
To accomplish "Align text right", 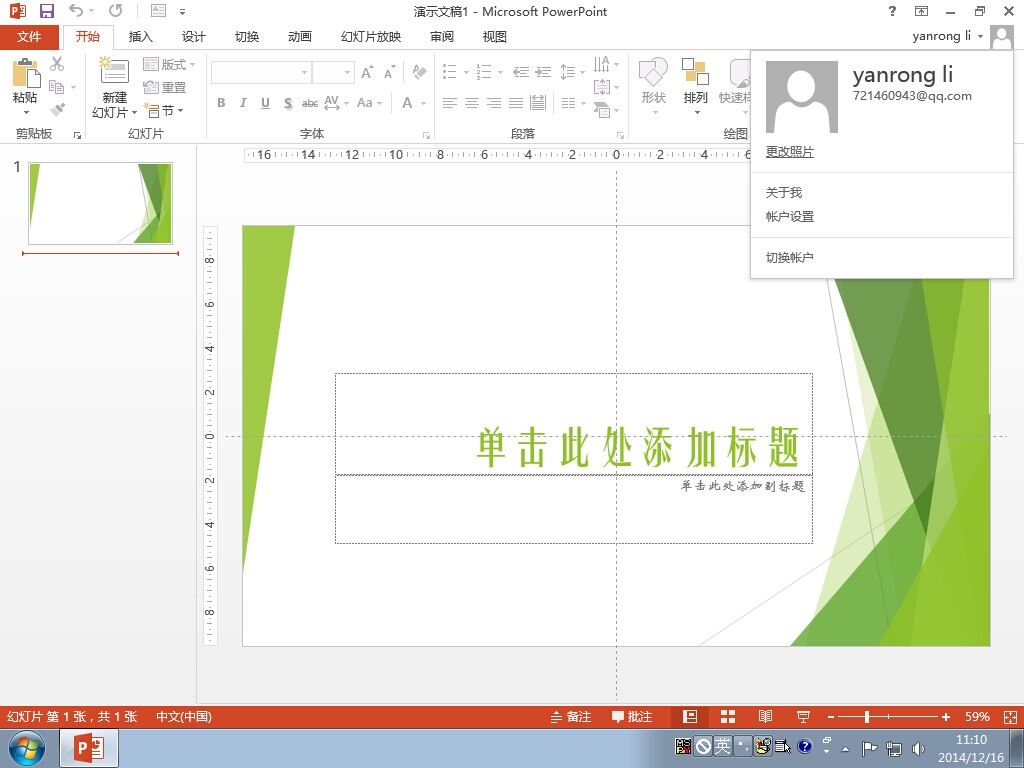I will click(494, 103).
